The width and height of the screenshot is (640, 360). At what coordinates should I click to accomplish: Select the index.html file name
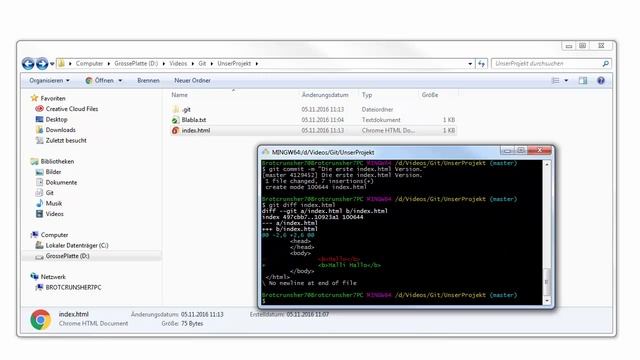(x=196, y=131)
